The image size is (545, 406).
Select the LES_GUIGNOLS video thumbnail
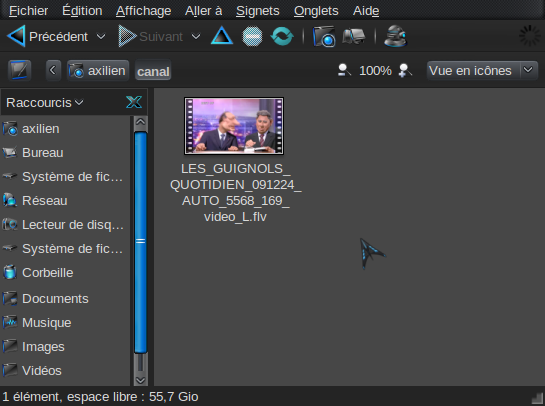[x=234, y=126]
